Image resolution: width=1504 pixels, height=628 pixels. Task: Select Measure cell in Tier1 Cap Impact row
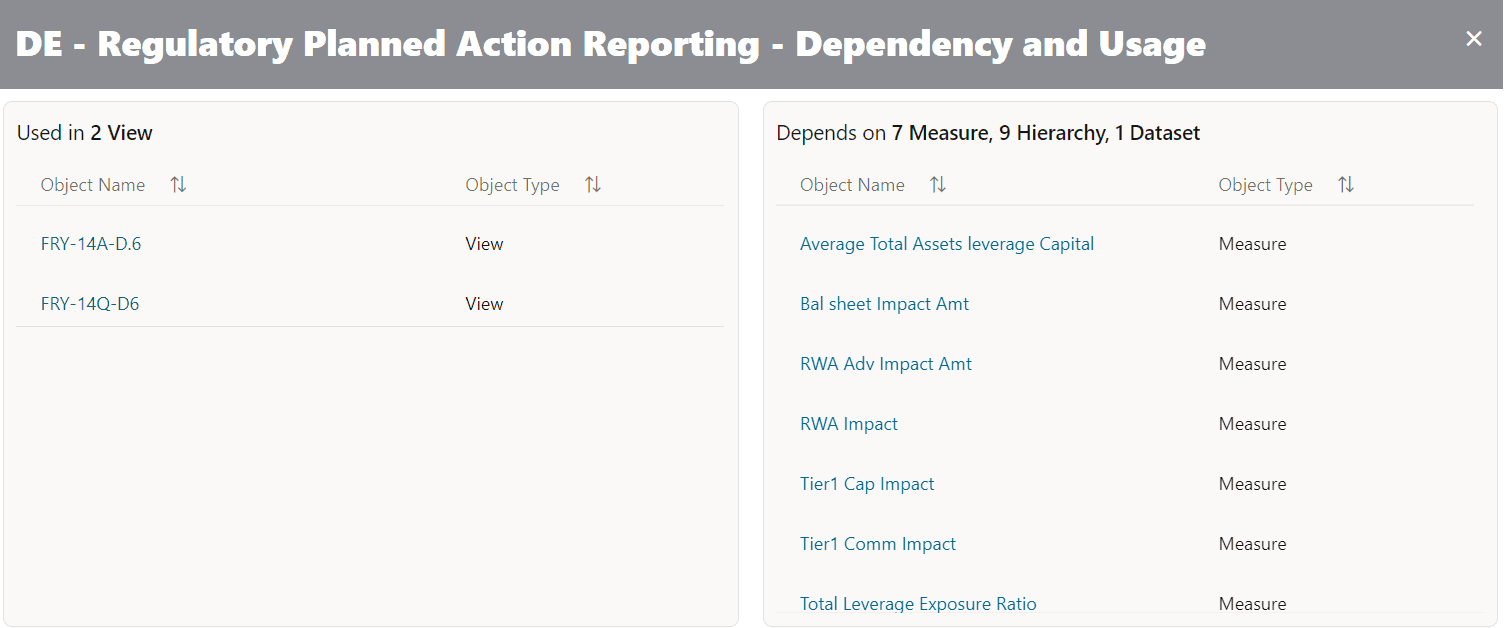coord(1252,484)
